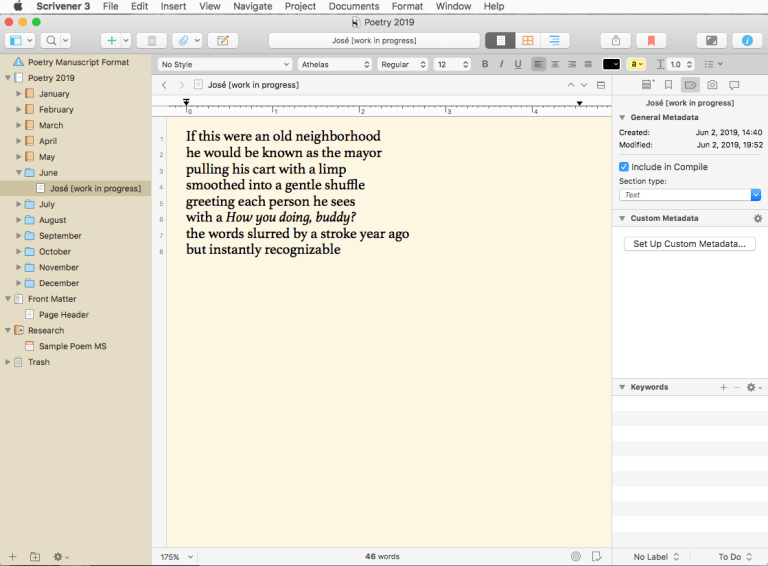Switch to corkboard view mode
This screenshot has width=768, height=566.
527,41
